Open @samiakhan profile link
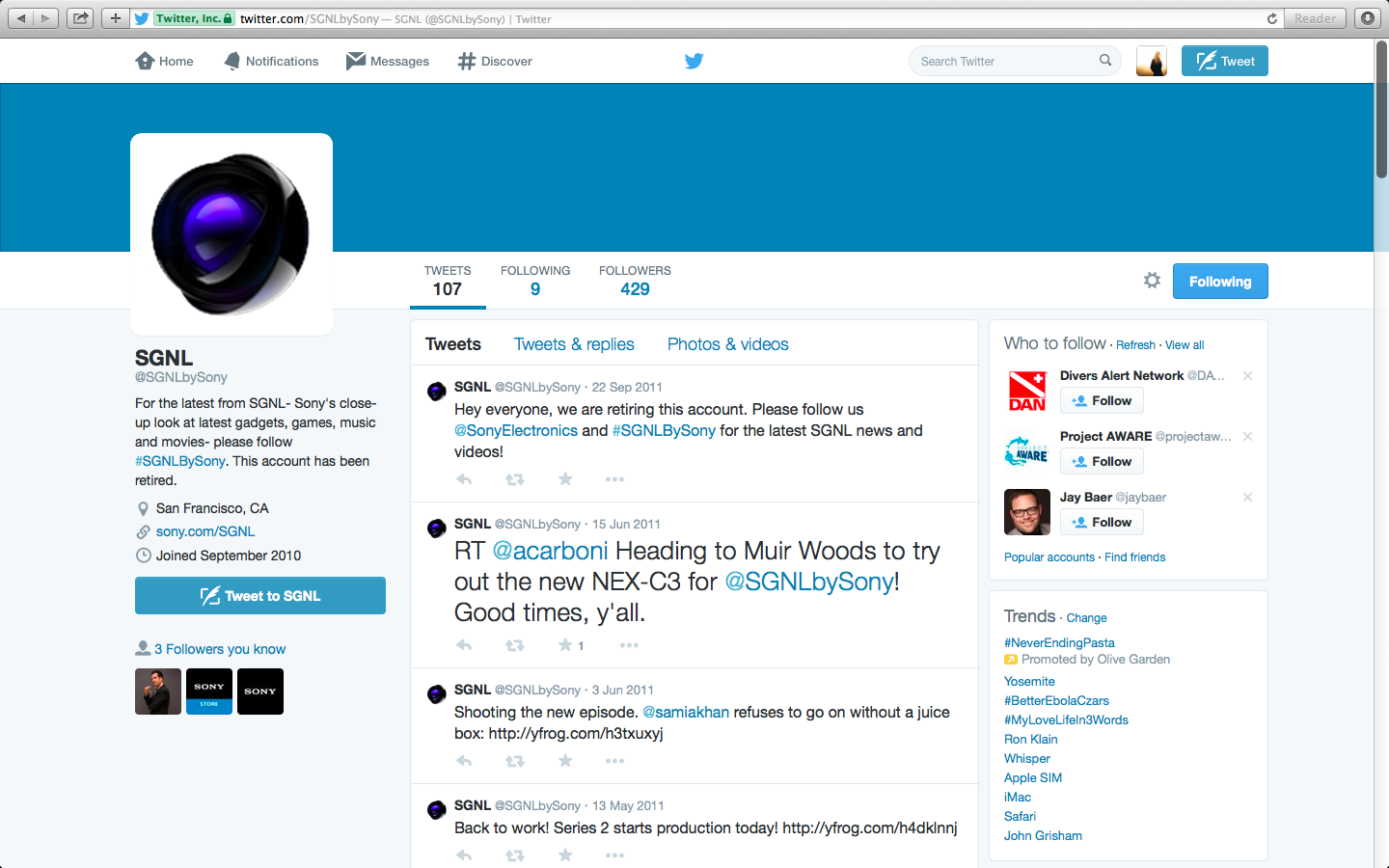The image size is (1389, 868). pos(686,712)
